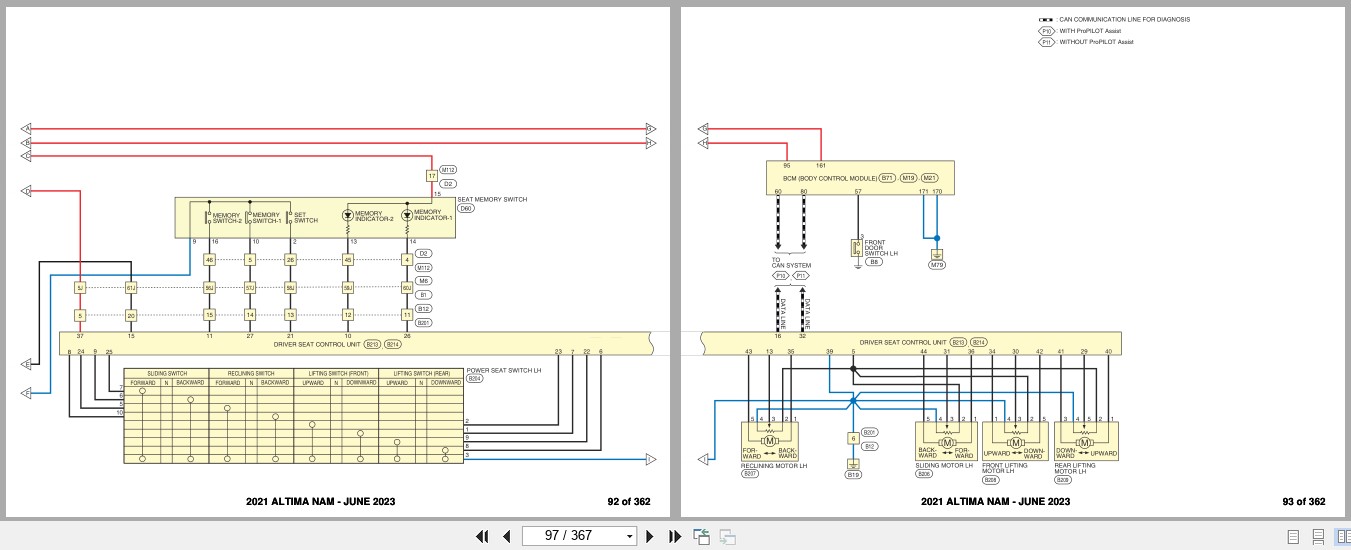Switch to single page view

[1294, 536]
